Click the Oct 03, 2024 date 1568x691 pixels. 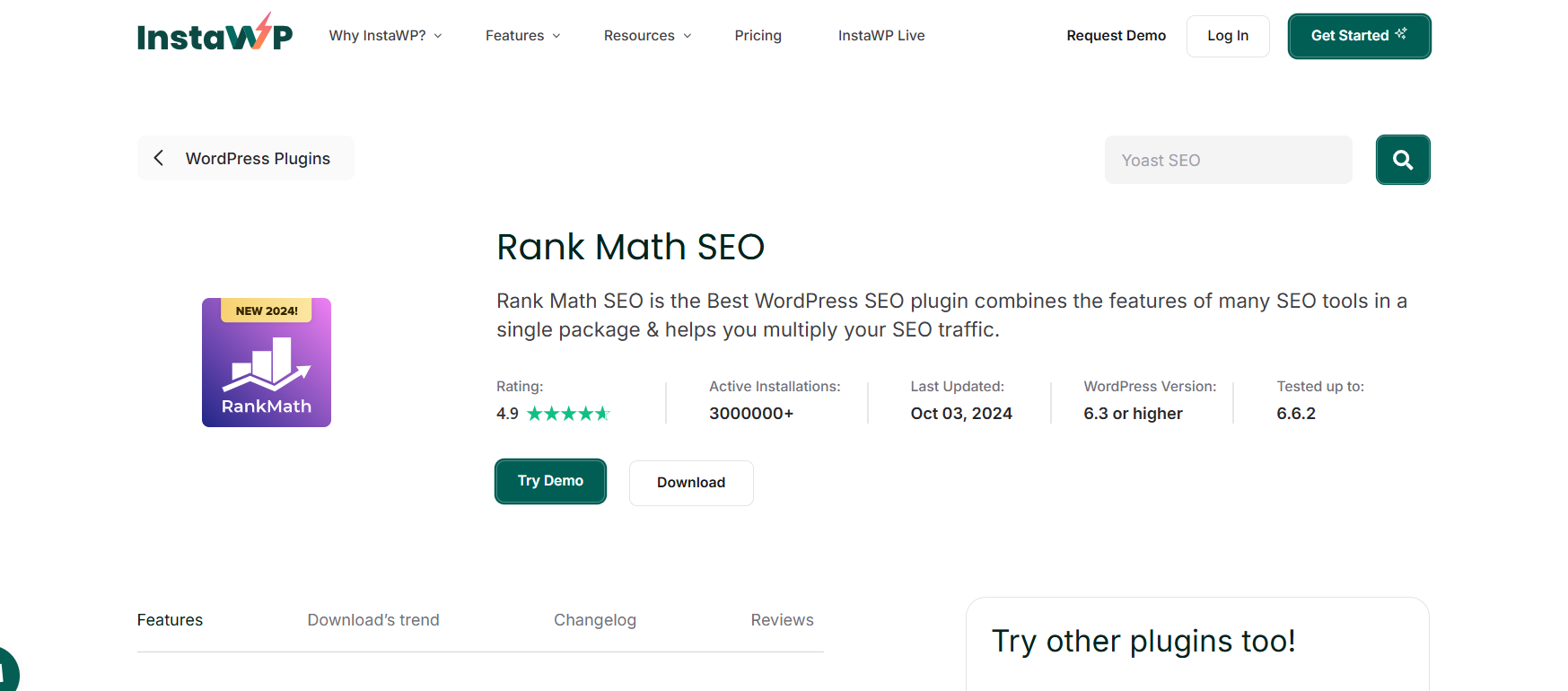click(x=961, y=414)
